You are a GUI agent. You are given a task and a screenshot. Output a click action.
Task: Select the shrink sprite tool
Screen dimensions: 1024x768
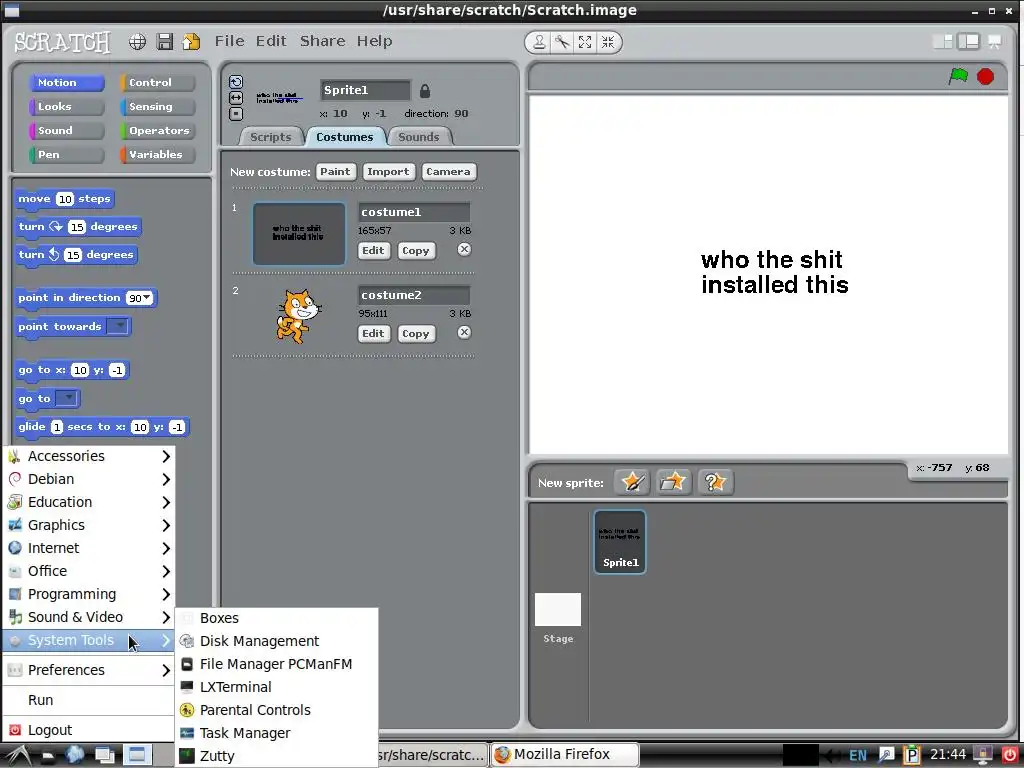coord(607,42)
